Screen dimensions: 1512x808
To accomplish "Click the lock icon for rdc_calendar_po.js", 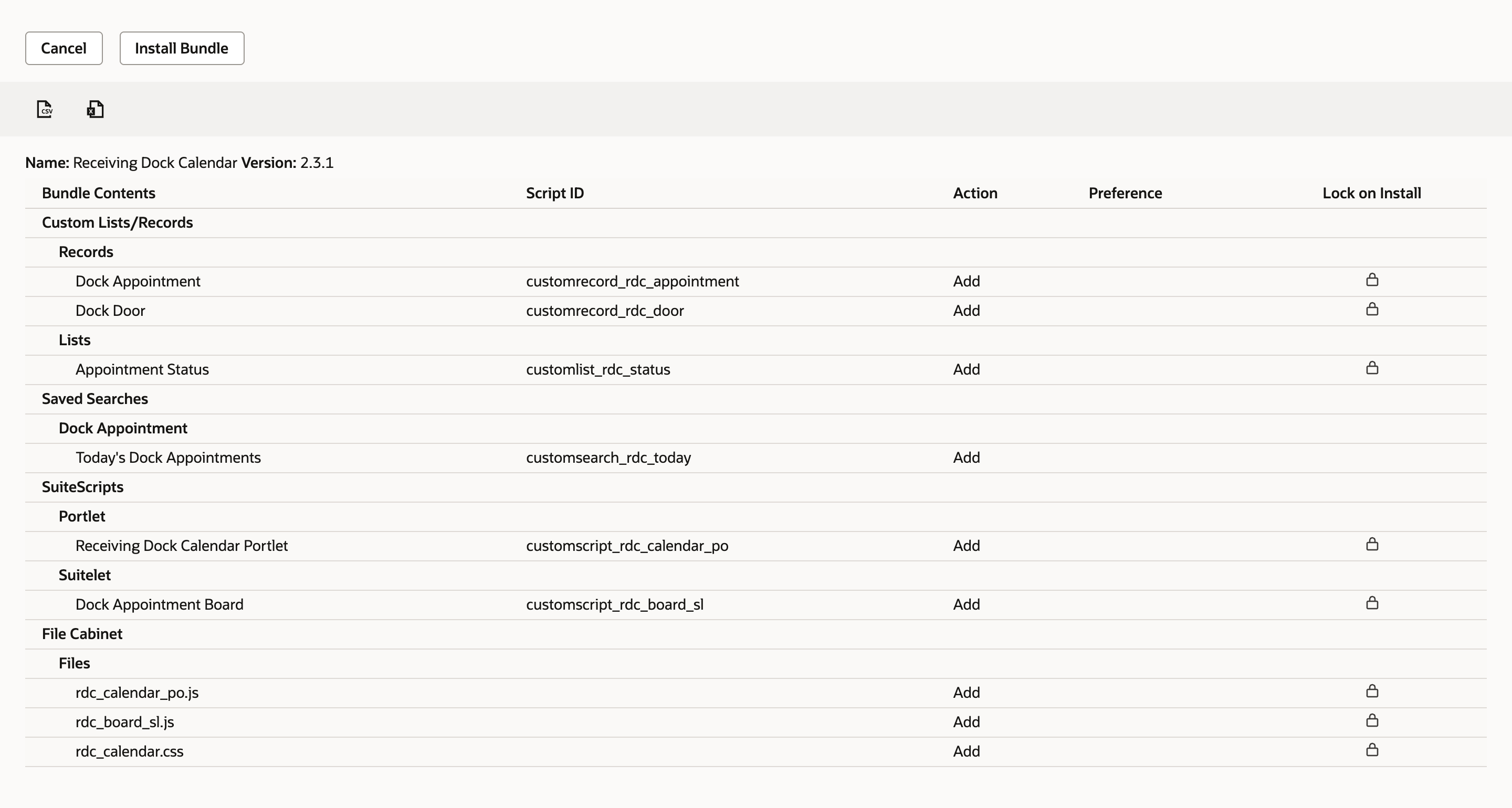I will click(1372, 691).
